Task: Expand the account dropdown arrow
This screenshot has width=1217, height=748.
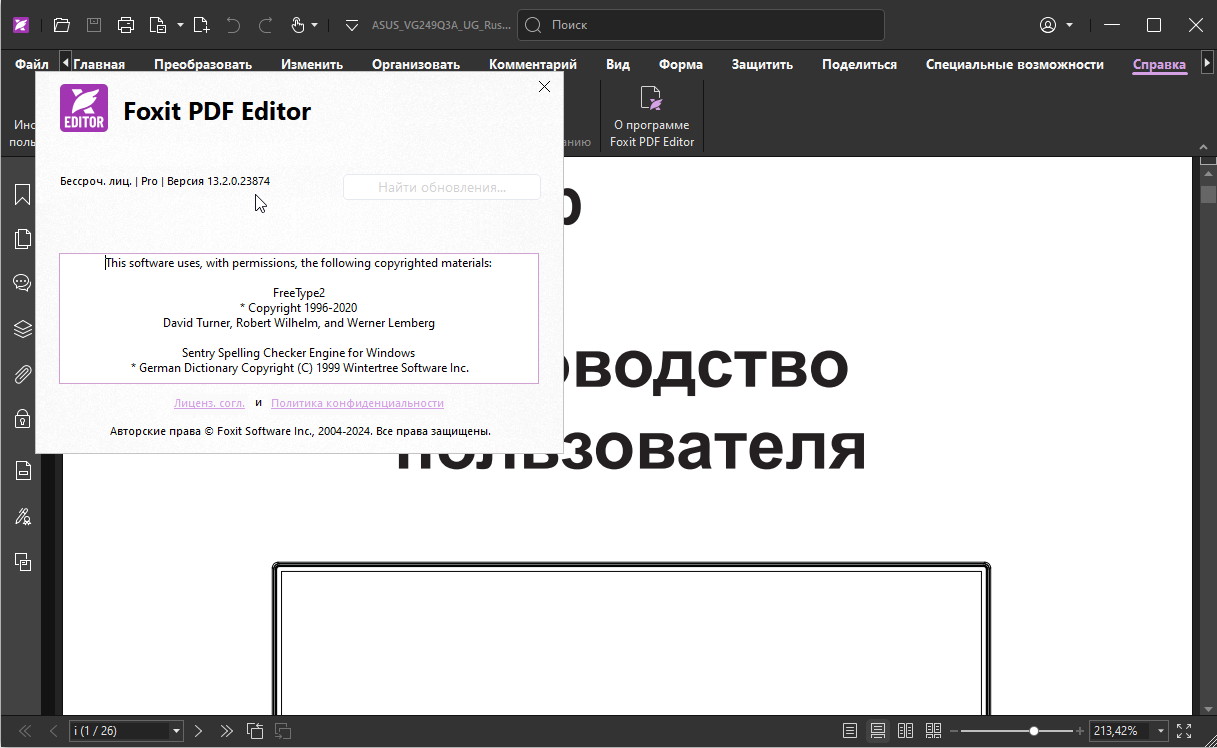Action: point(1070,25)
